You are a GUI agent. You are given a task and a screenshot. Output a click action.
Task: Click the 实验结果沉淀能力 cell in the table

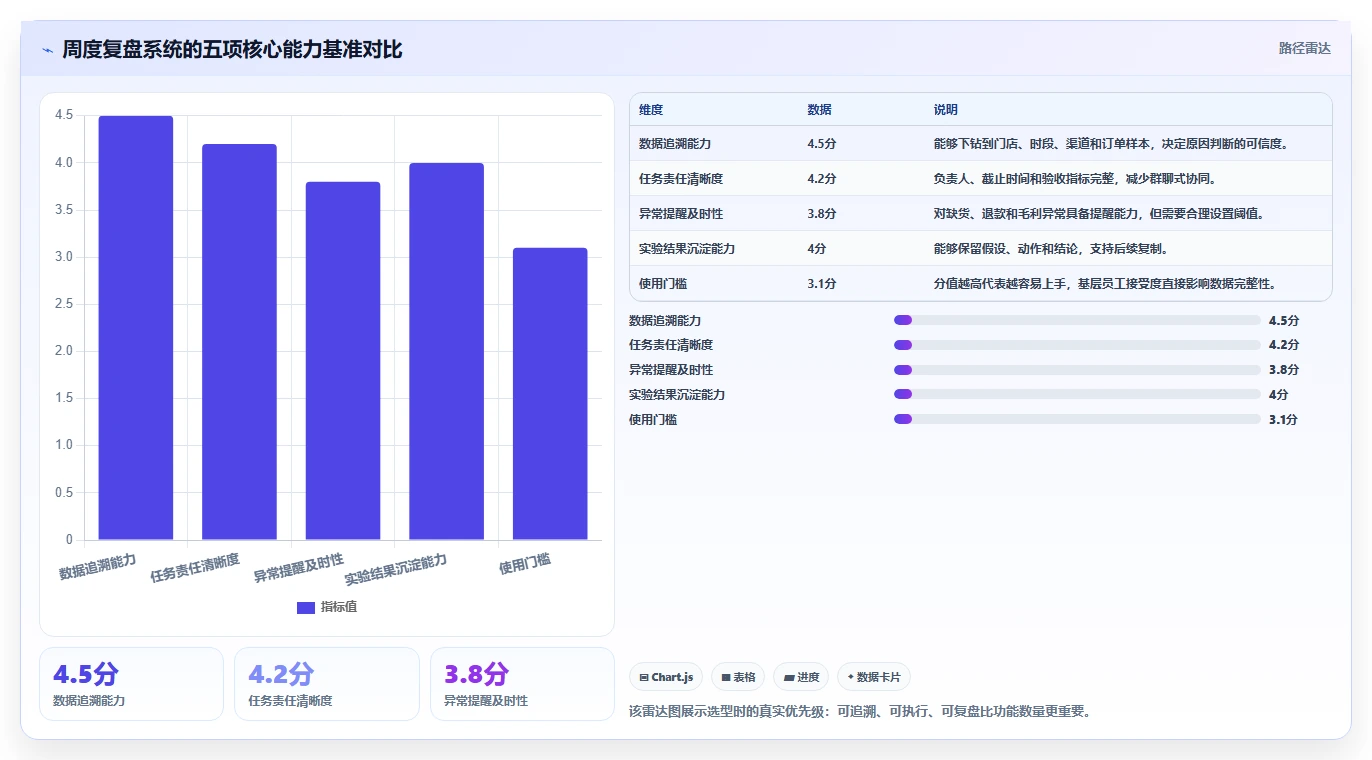click(687, 249)
